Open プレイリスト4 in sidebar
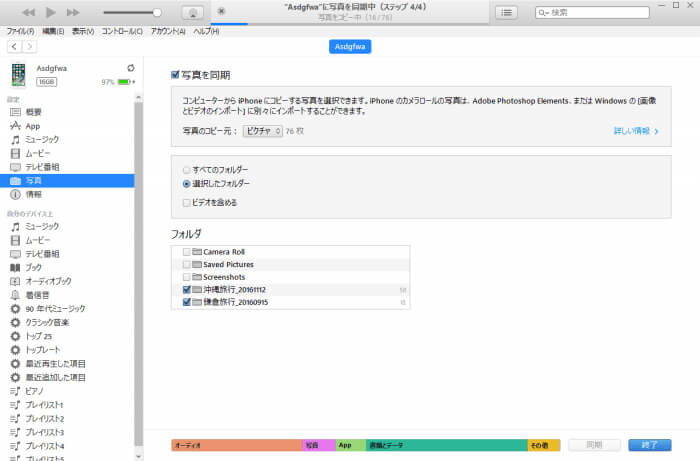Image resolution: width=700 pixels, height=461 pixels. [67, 446]
